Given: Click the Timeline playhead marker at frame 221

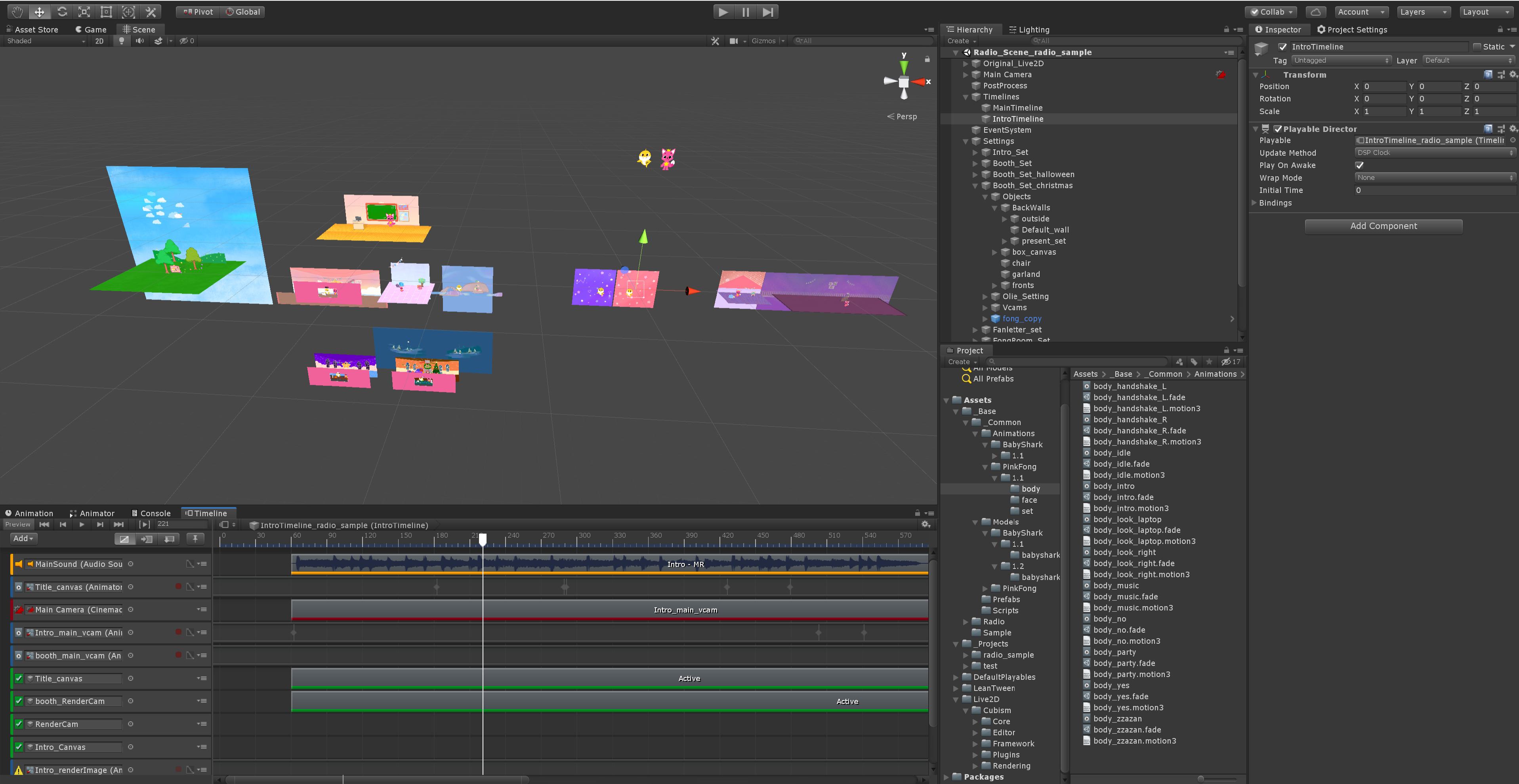Looking at the screenshot, I should point(482,538).
